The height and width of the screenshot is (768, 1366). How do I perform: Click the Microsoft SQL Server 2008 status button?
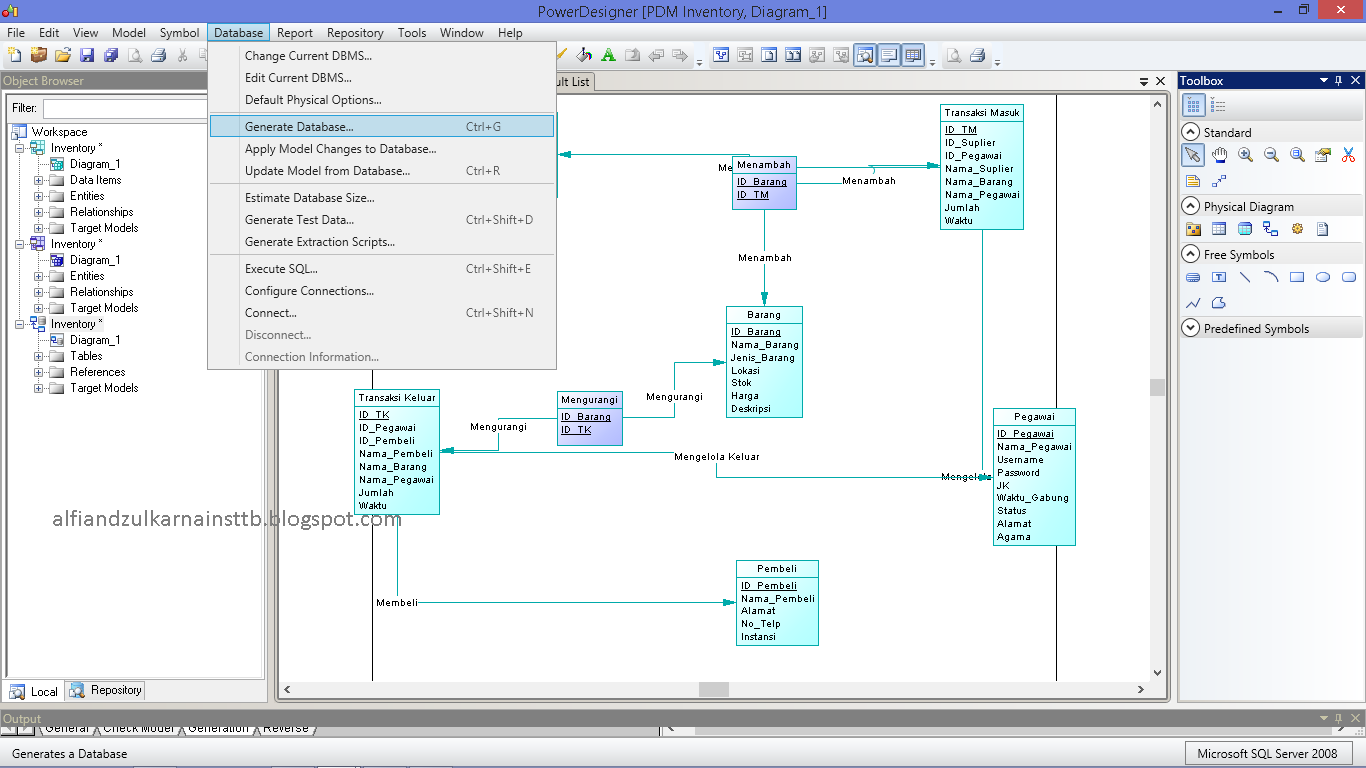(x=1268, y=753)
